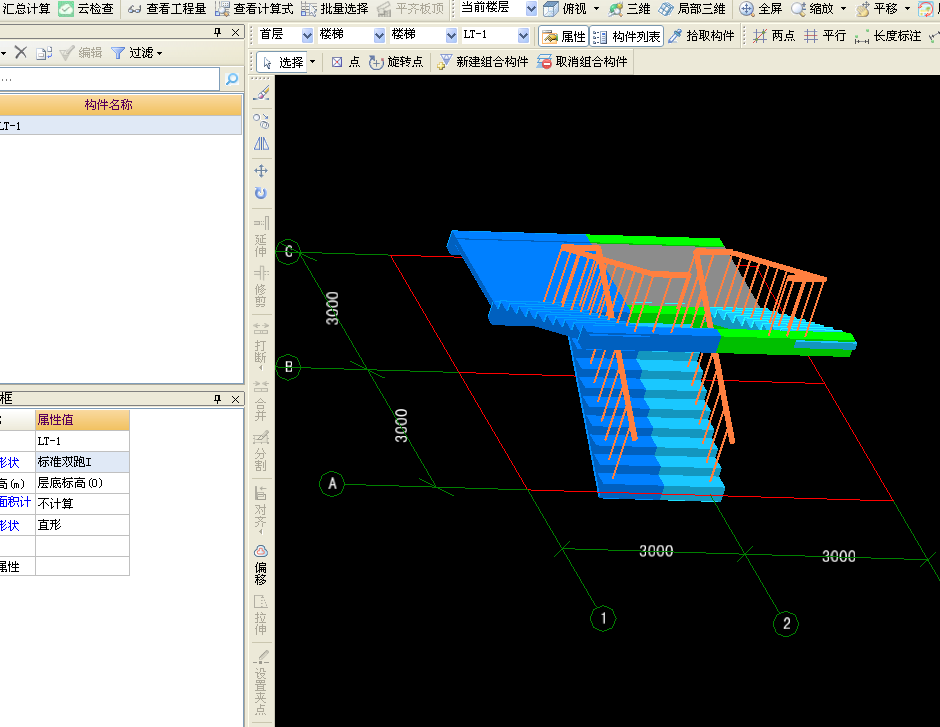This screenshot has width=940, height=727.
Task: Pin the properties panel
Action: [218, 399]
